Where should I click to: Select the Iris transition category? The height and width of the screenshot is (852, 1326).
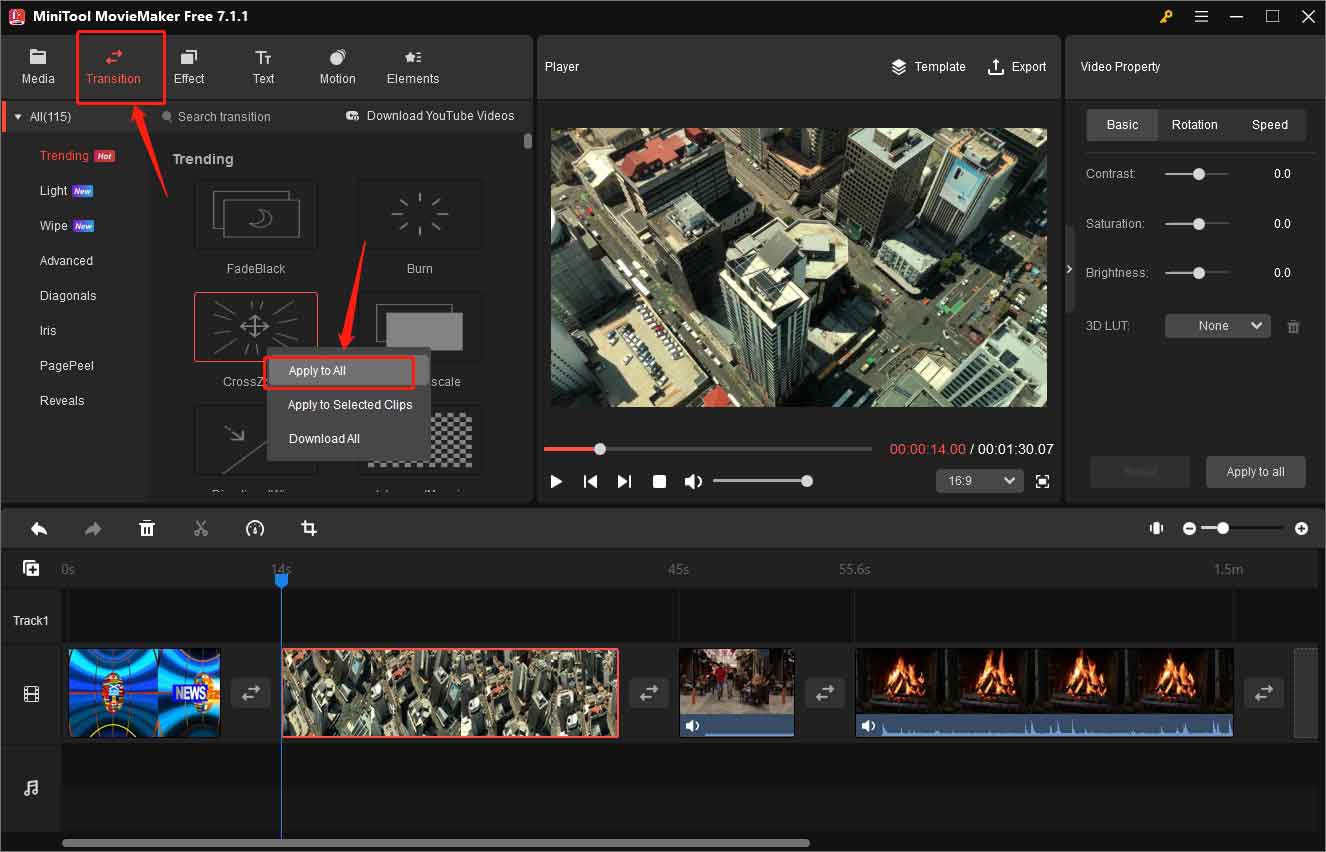pos(48,331)
